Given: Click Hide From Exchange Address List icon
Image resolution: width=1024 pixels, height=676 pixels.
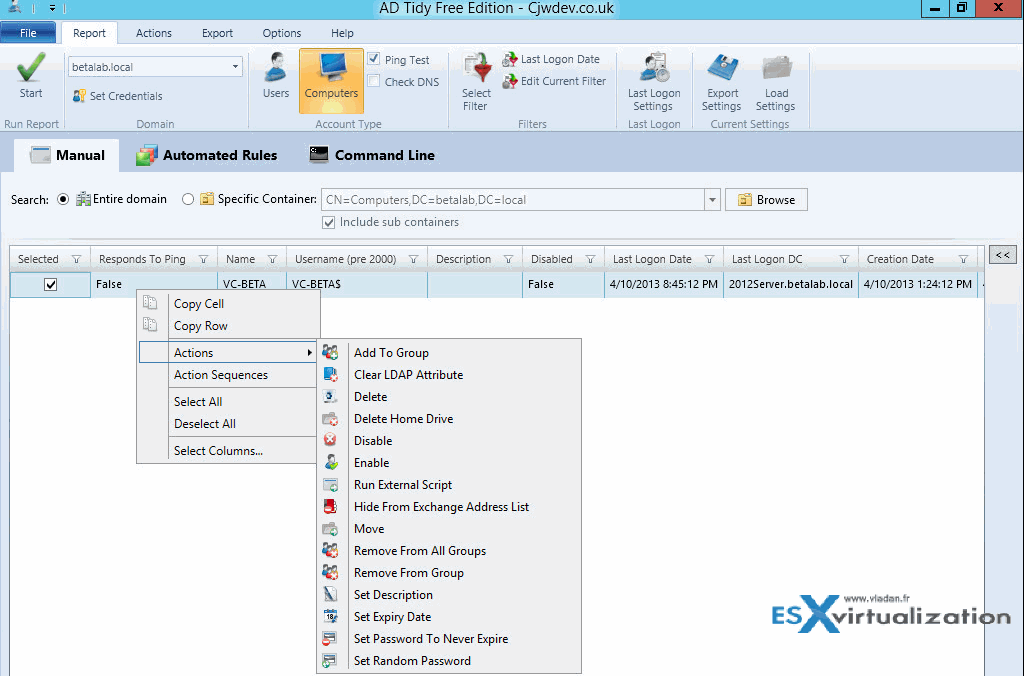Looking at the screenshot, I should 330,506.
